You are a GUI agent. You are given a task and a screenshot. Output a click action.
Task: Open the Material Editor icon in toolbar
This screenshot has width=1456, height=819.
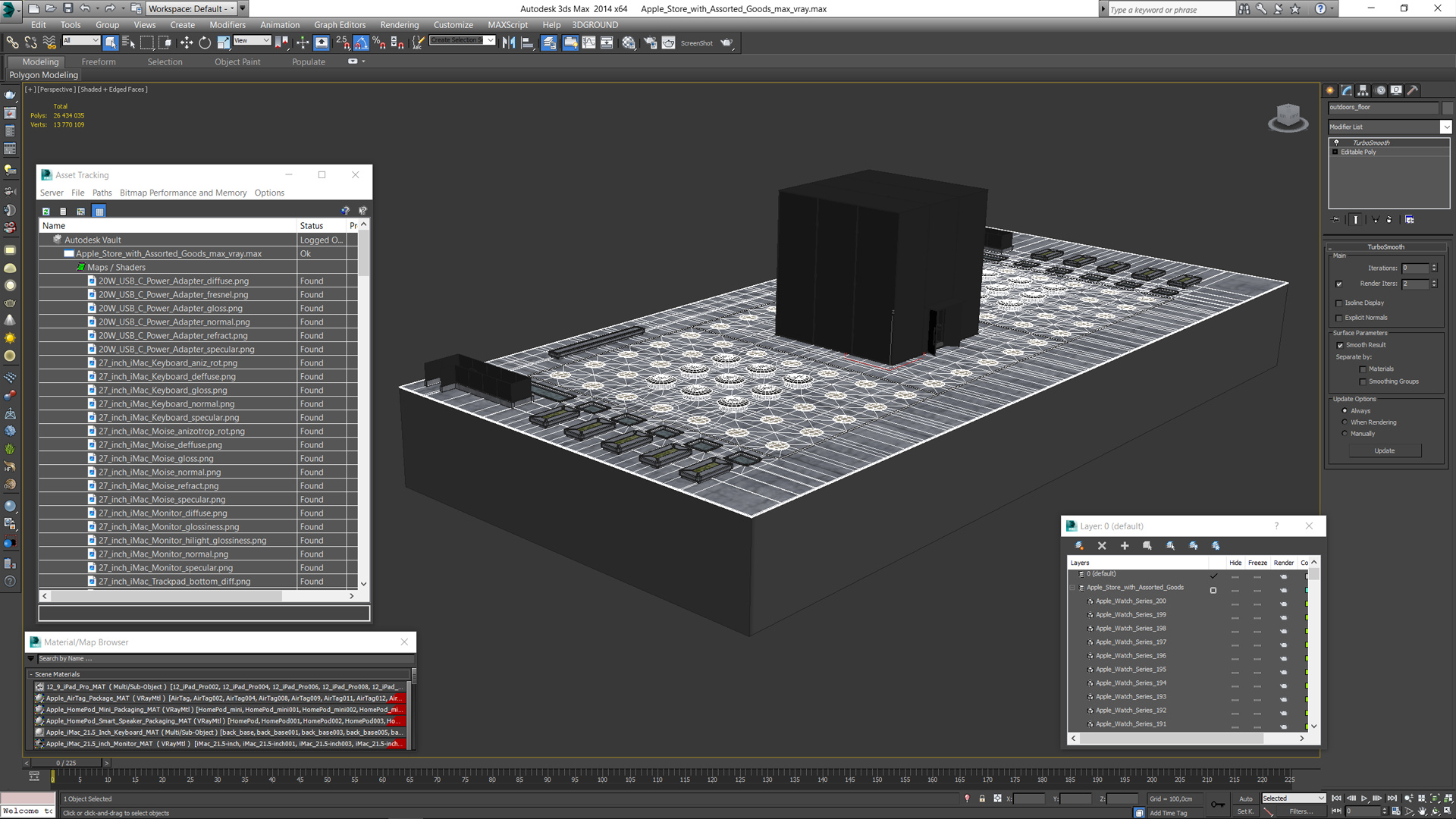coord(629,42)
